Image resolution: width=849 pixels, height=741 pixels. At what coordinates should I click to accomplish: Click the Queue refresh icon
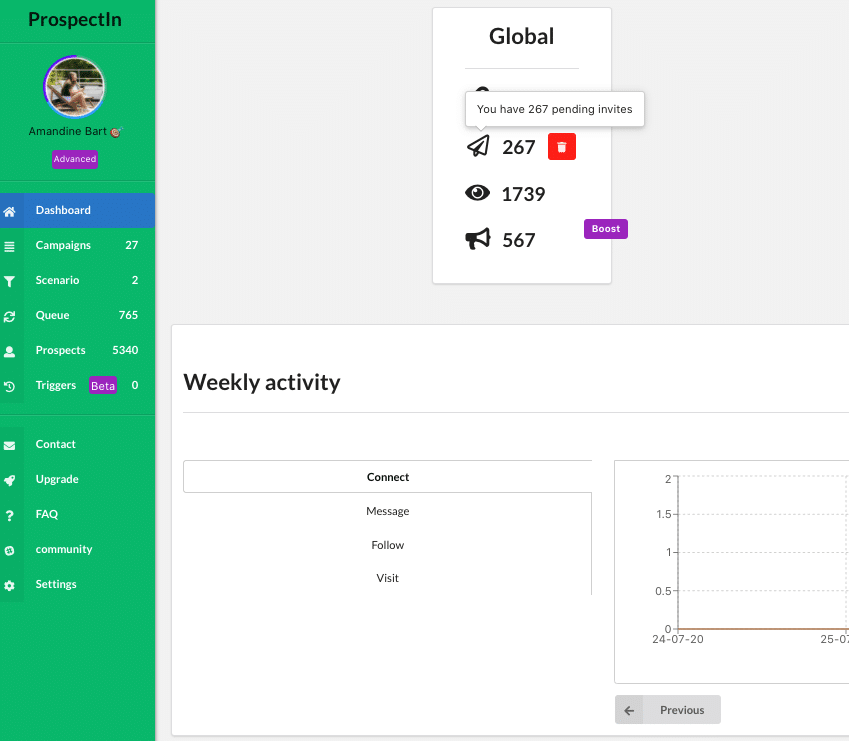pos(9,316)
